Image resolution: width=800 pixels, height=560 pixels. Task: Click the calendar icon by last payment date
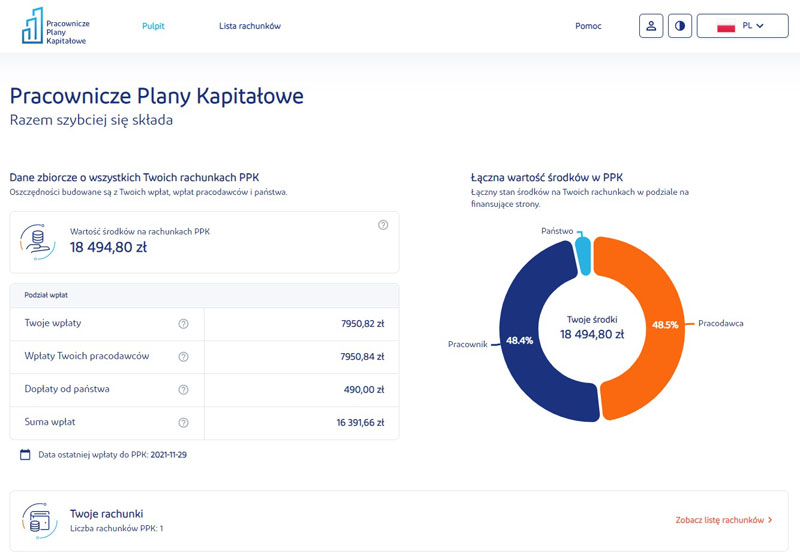point(25,454)
